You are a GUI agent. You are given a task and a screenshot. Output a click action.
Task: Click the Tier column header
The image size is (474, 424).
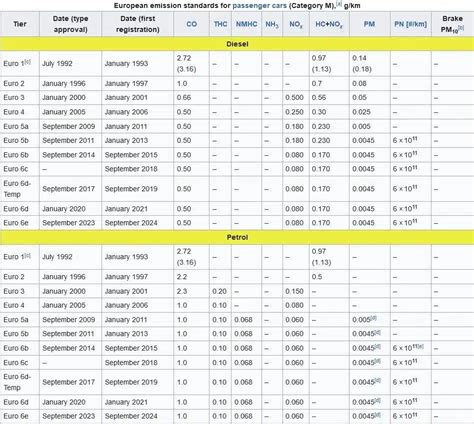pyautogui.click(x=20, y=24)
